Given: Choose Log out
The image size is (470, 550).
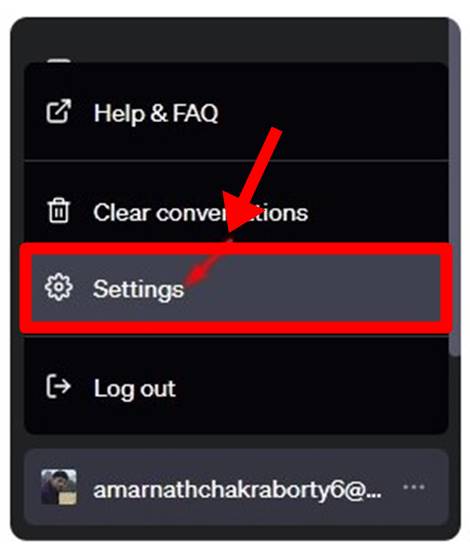Looking at the screenshot, I should 236,388.
